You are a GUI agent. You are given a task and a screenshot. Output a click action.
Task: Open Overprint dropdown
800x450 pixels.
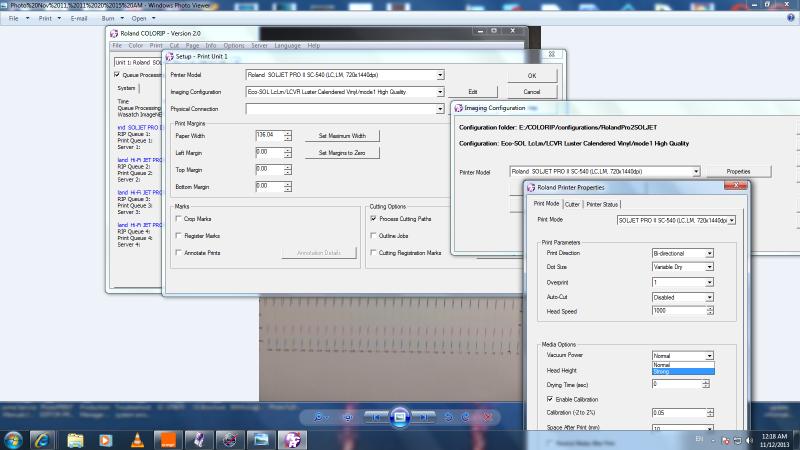pyautogui.click(x=709, y=282)
